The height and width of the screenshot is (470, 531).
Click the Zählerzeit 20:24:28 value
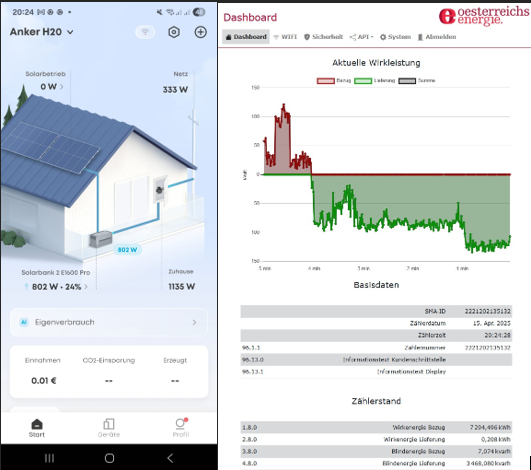click(x=497, y=335)
